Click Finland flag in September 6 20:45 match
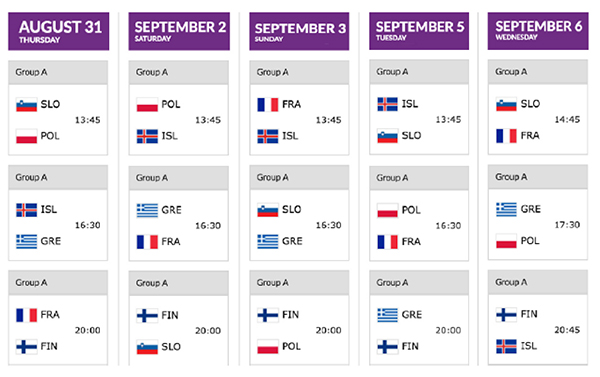Viewport: 600px width, 377px height. [x=506, y=315]
